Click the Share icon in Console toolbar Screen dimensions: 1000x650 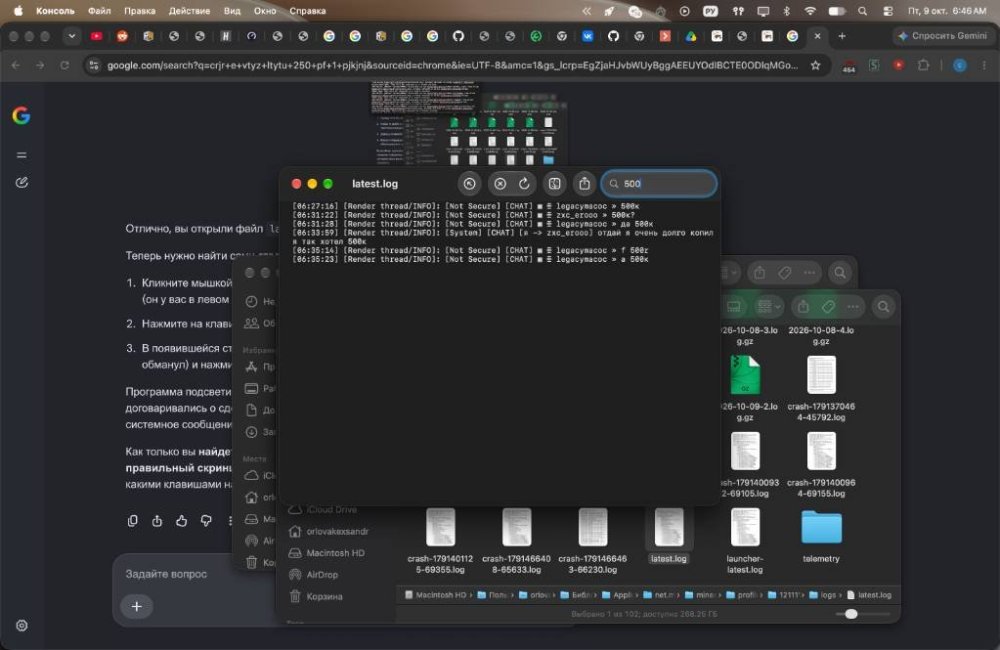coord(584,184)
